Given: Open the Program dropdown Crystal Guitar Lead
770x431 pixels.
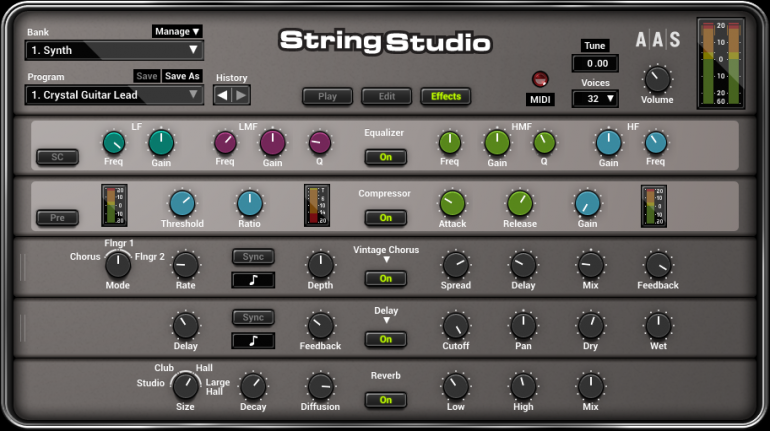Looking at the screenshot, I should (x=114, y=95).
